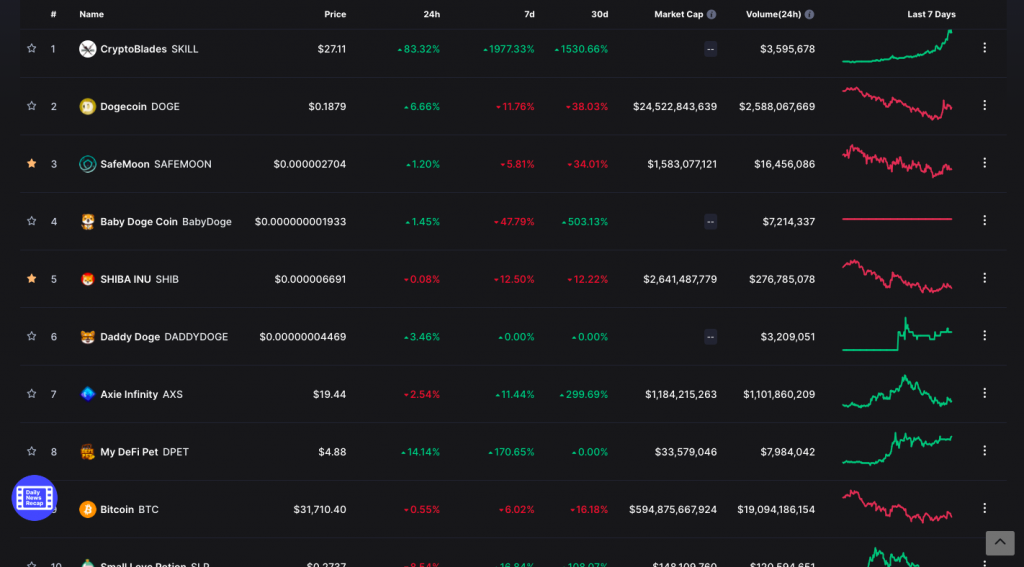Image resolution: width=1024 pixels, height=567 pixels.
Task: Unstar SafeMoon from the watchlist
Action: coord(31,163)
